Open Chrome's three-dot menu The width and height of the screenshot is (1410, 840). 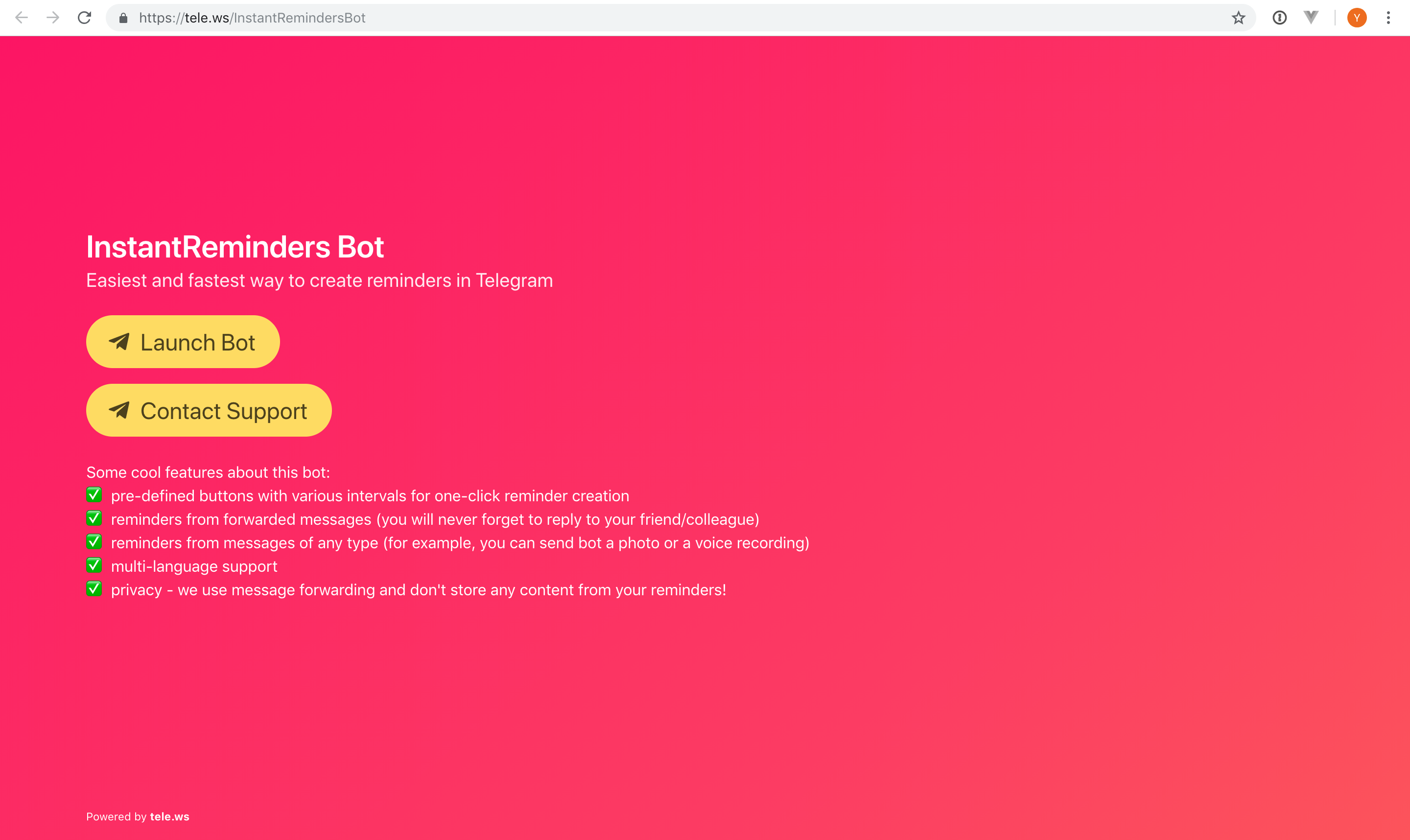[1388, 18]
